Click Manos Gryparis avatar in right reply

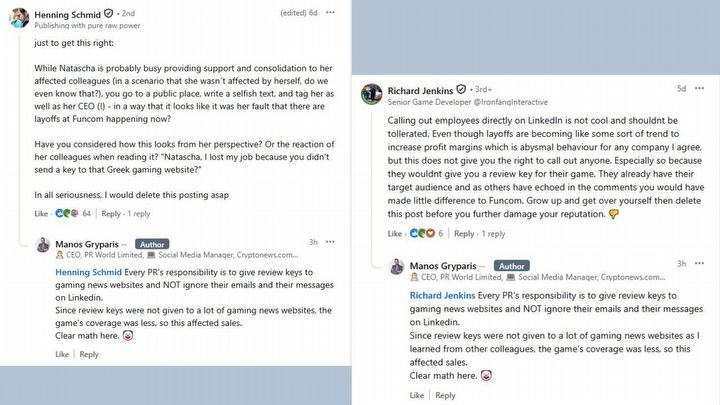click(396, 268)
